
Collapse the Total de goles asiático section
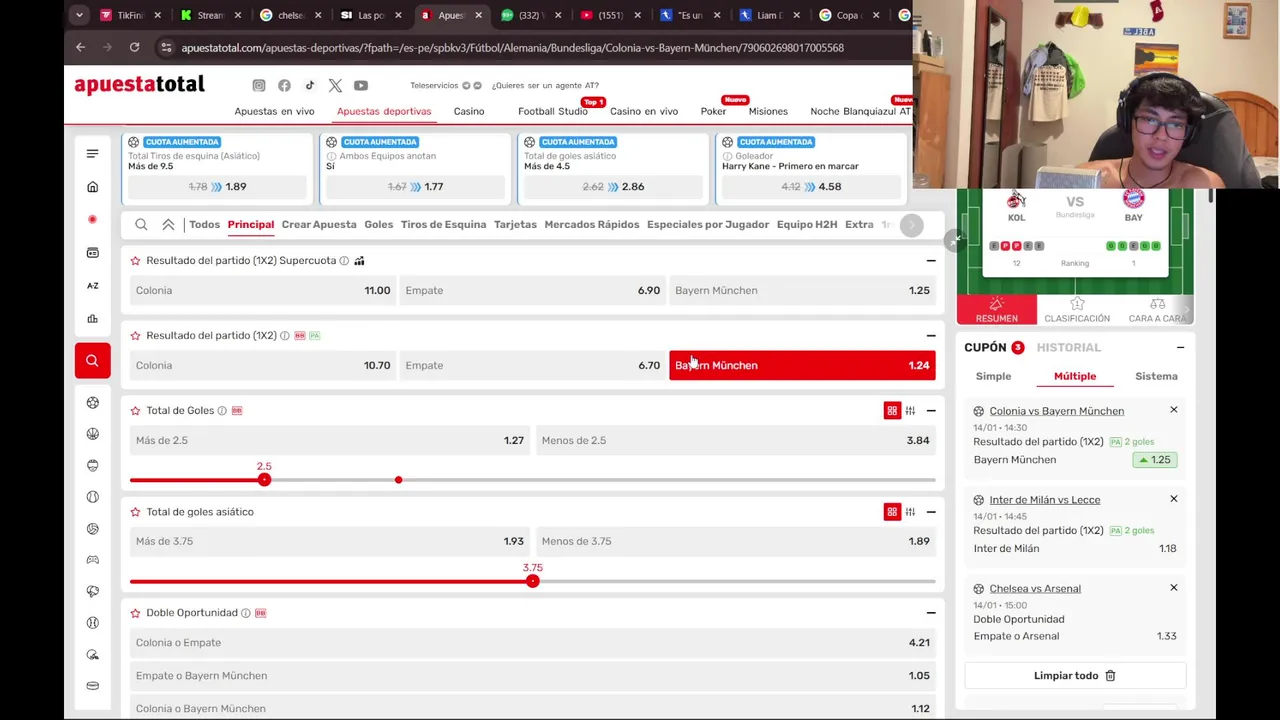point(931,512)
